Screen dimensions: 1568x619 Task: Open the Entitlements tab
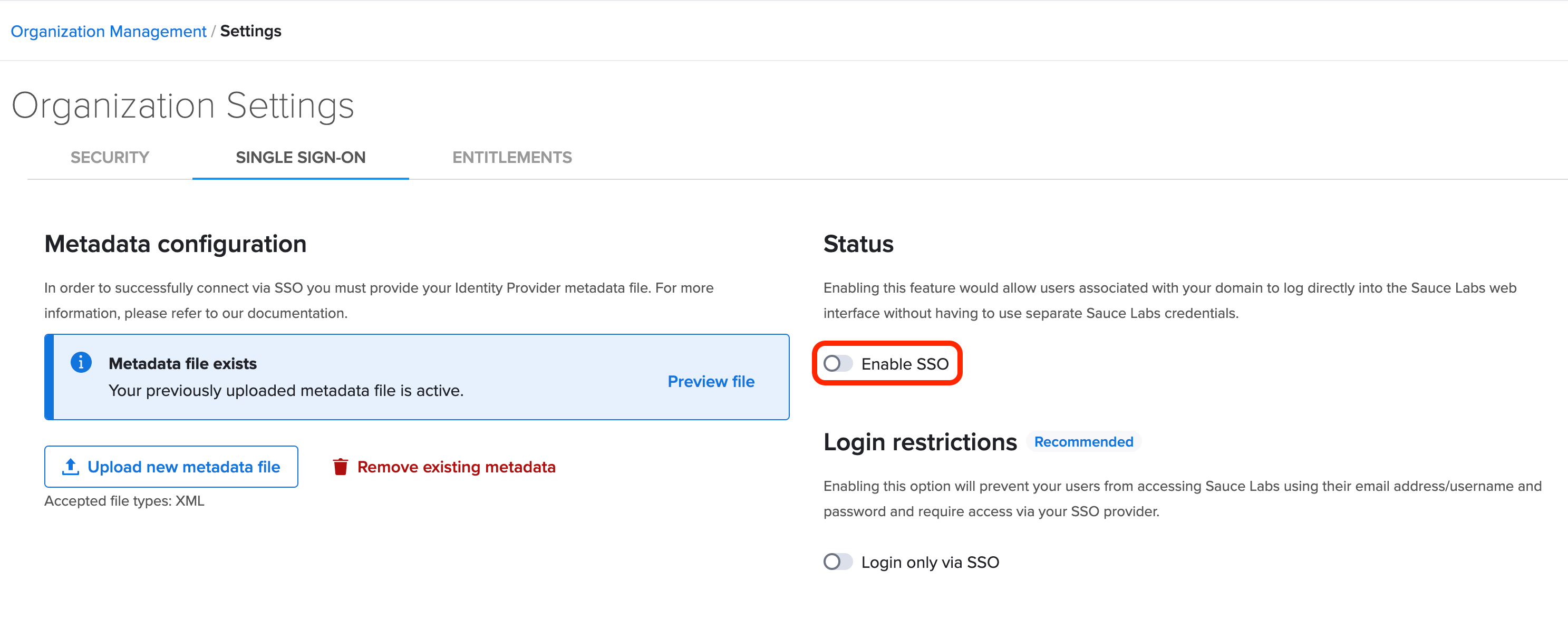click(x=512, y=157)
